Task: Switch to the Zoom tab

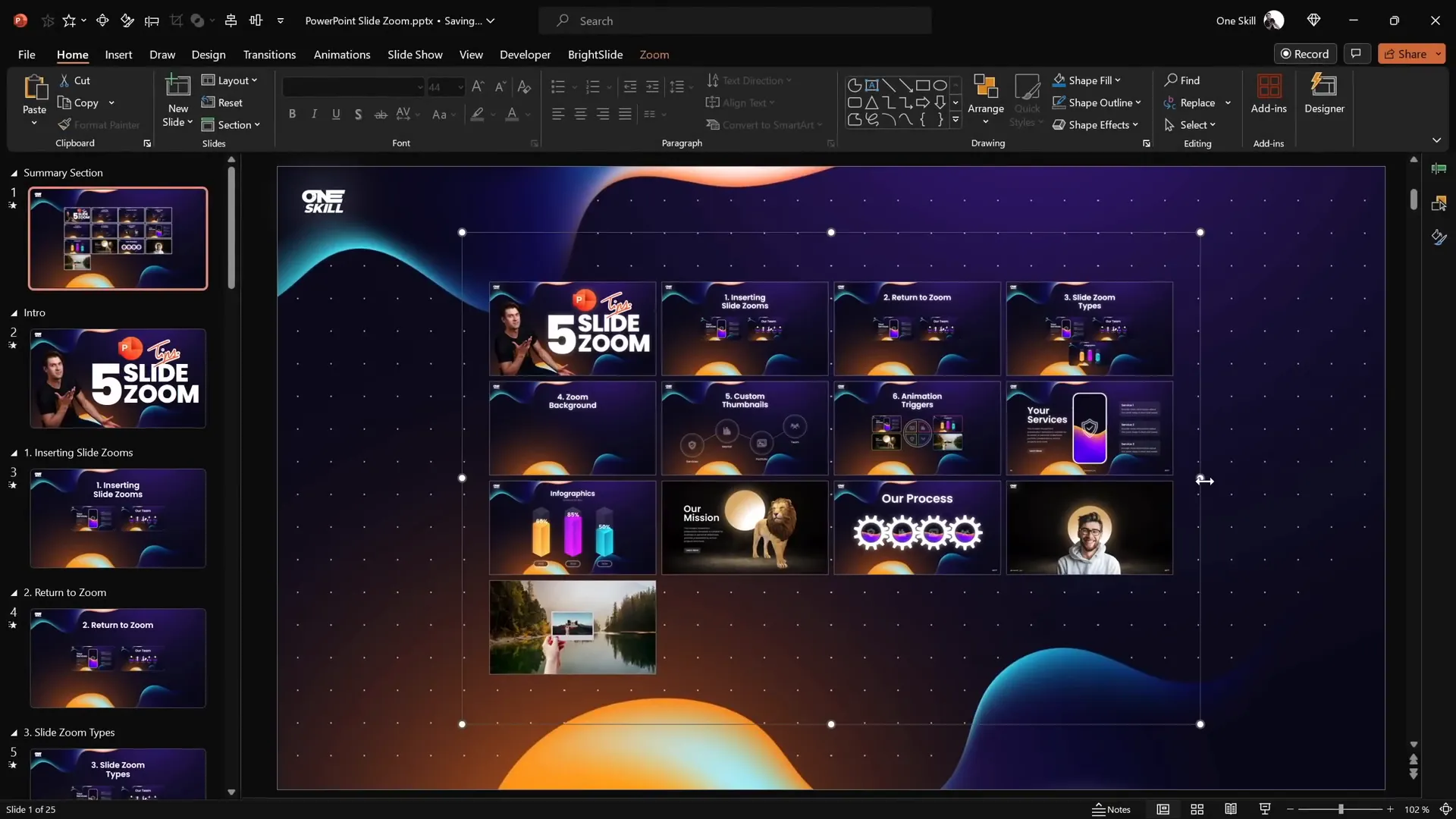Action: 654,55
